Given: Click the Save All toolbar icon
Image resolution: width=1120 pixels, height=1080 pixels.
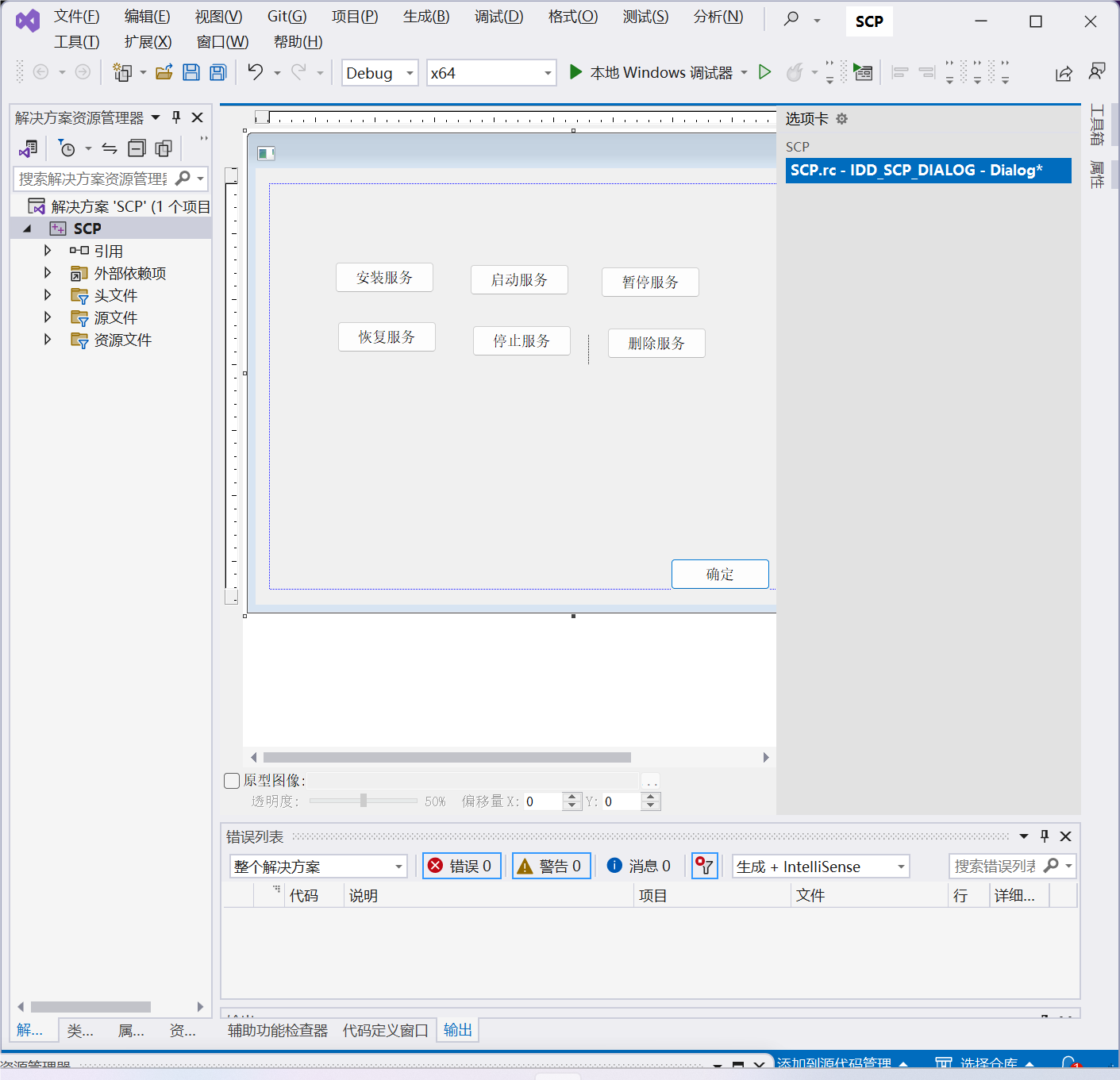Looking at the screenshot, I should 218,73.
